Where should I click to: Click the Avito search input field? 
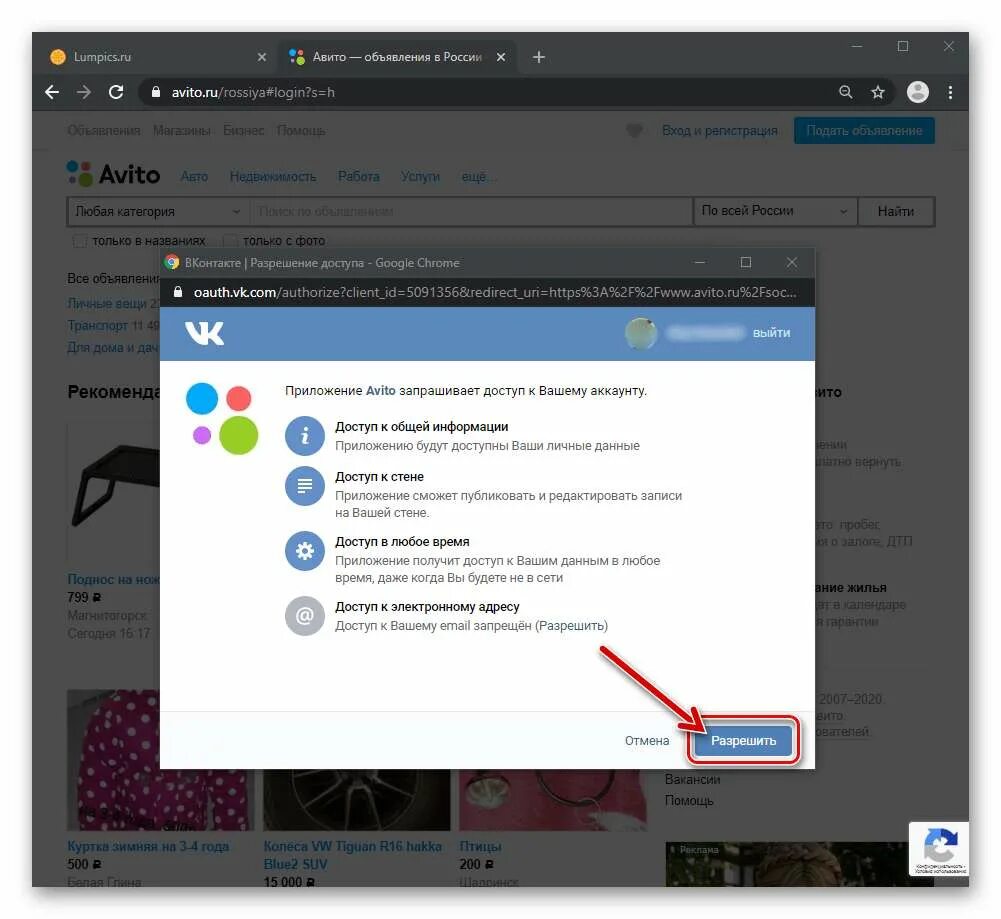coord(471,211)
